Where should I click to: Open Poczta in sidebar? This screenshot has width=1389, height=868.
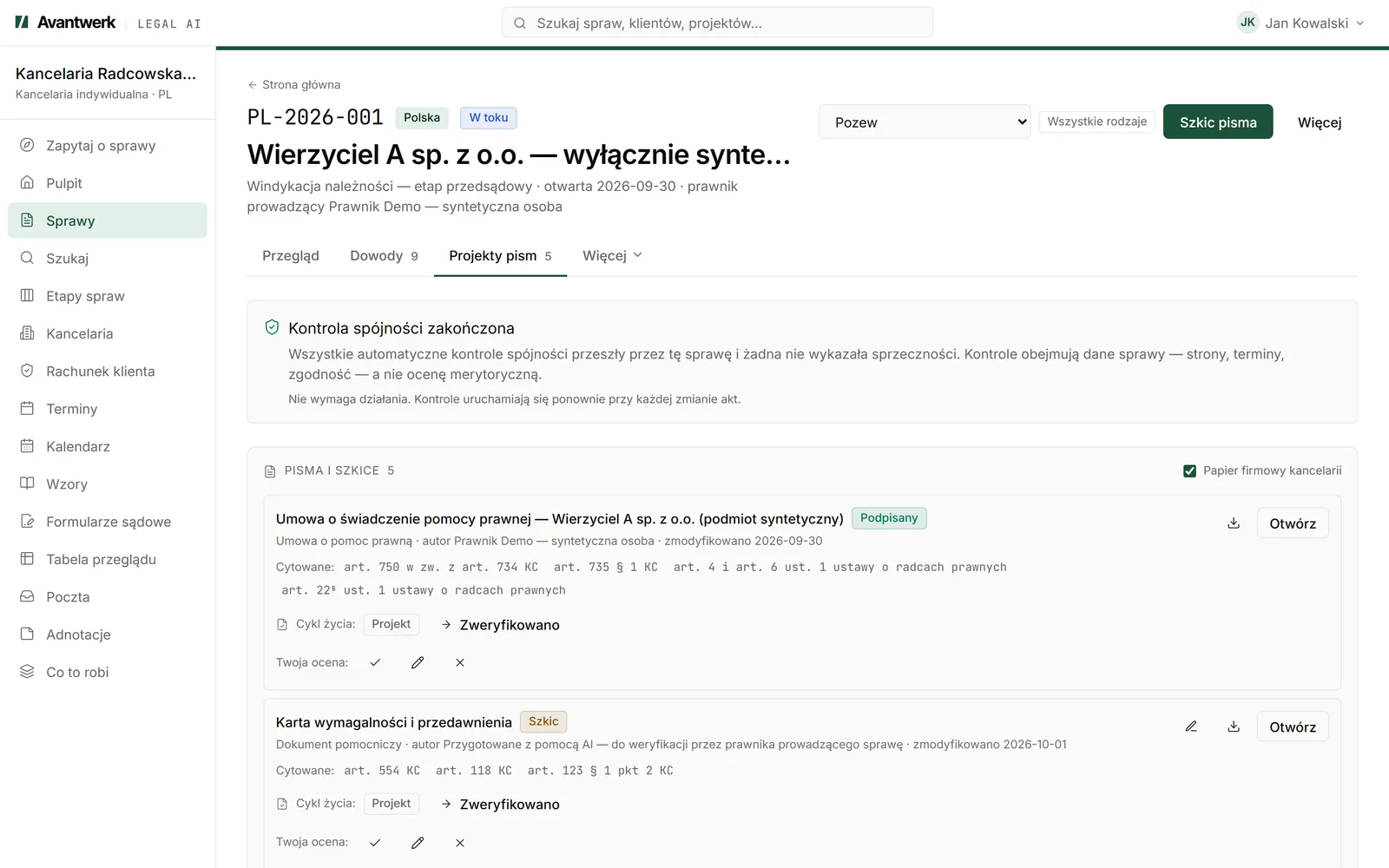coord(108,597)
